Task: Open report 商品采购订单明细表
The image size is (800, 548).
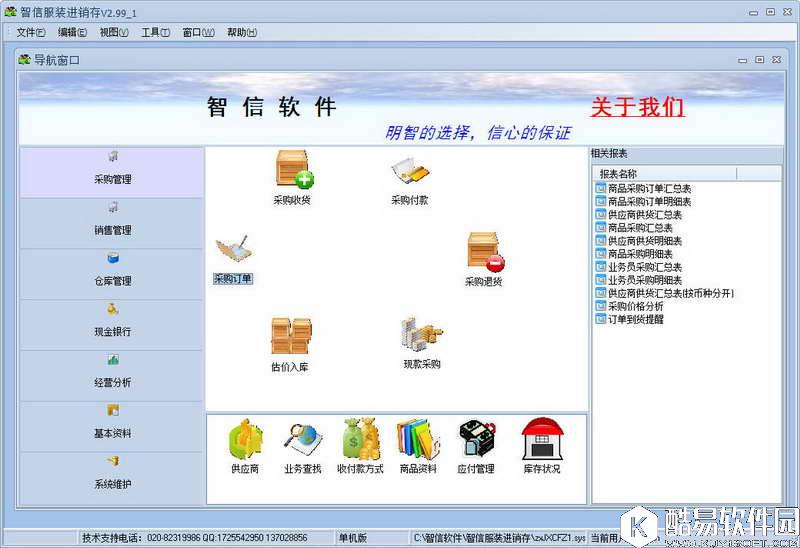Action: pos(644,202)
